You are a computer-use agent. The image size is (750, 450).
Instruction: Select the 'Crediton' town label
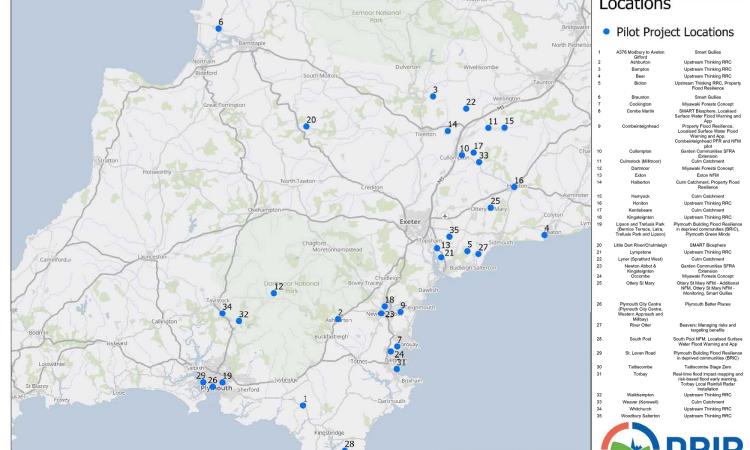point(372,187)
